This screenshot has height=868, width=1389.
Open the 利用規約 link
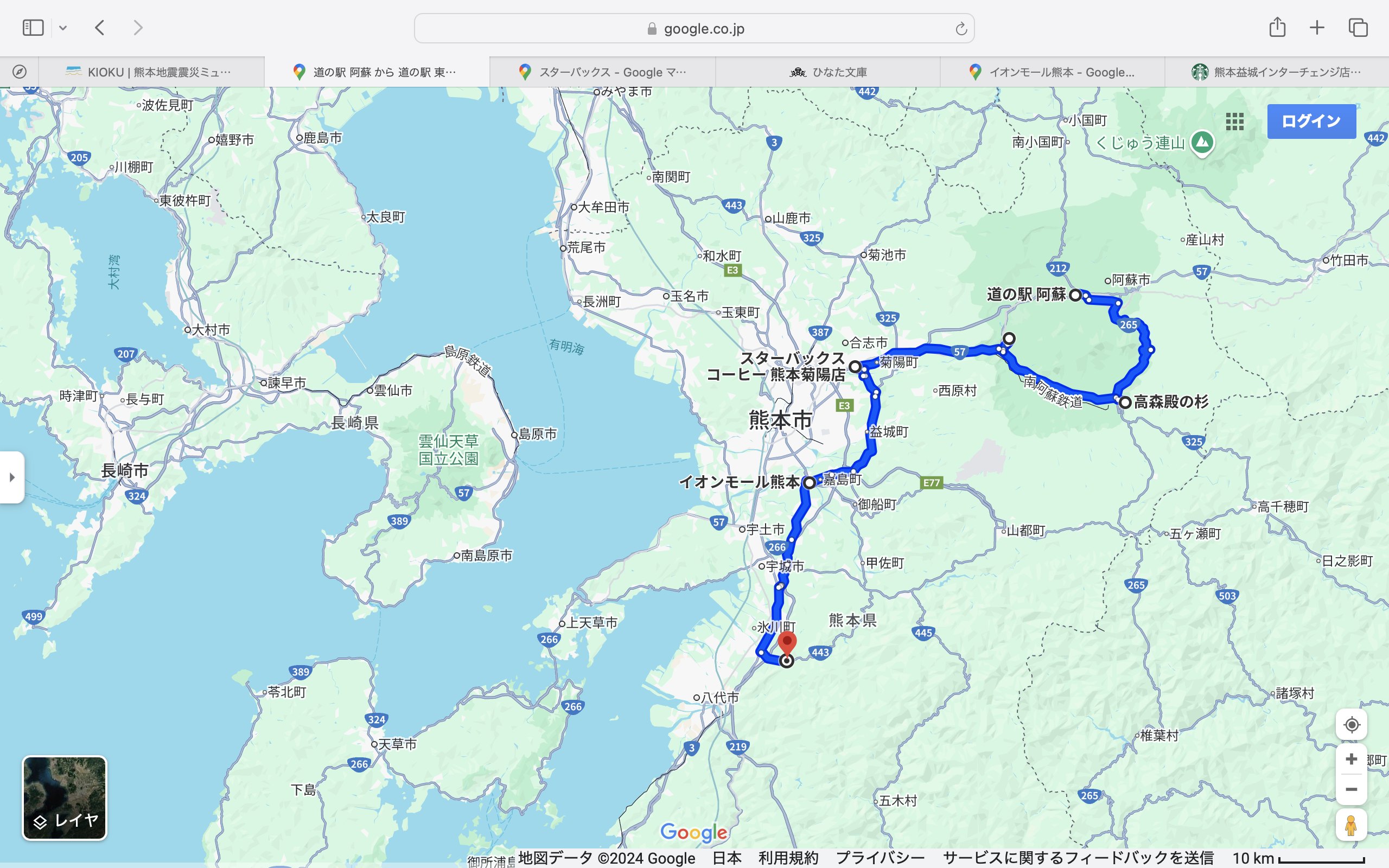click(x=788, y=858)
